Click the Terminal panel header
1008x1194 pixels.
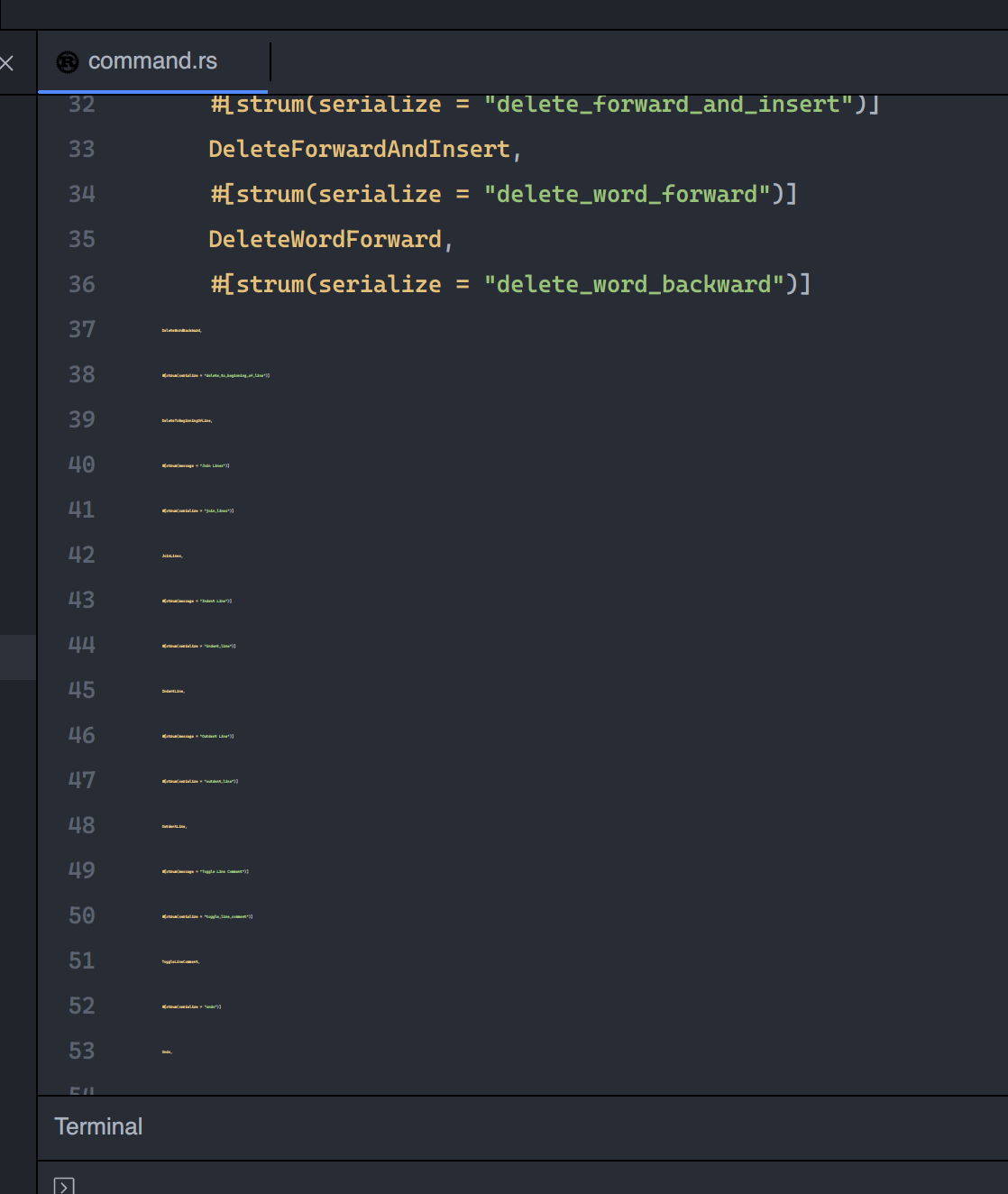click(x=98, y=1126)
